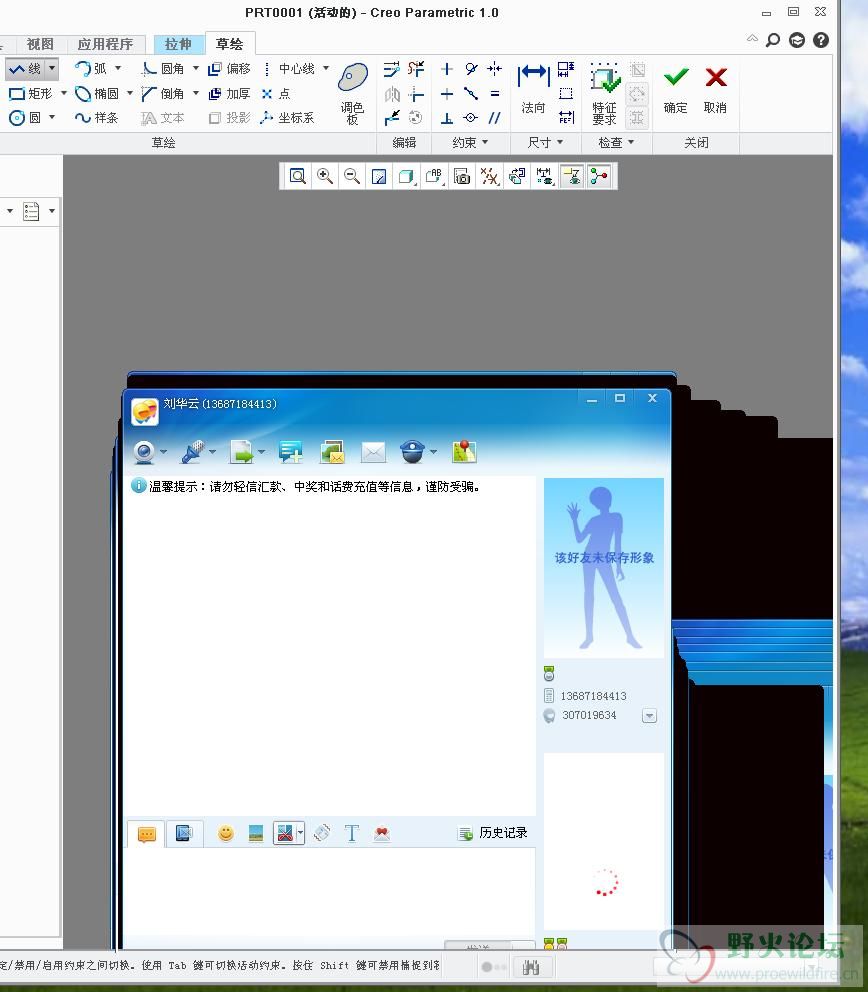Image resolution: width=868 pixels, height=992 pixels.
Task: Switch to the Applications (应用程序) tab
Action: click(105, 44)
